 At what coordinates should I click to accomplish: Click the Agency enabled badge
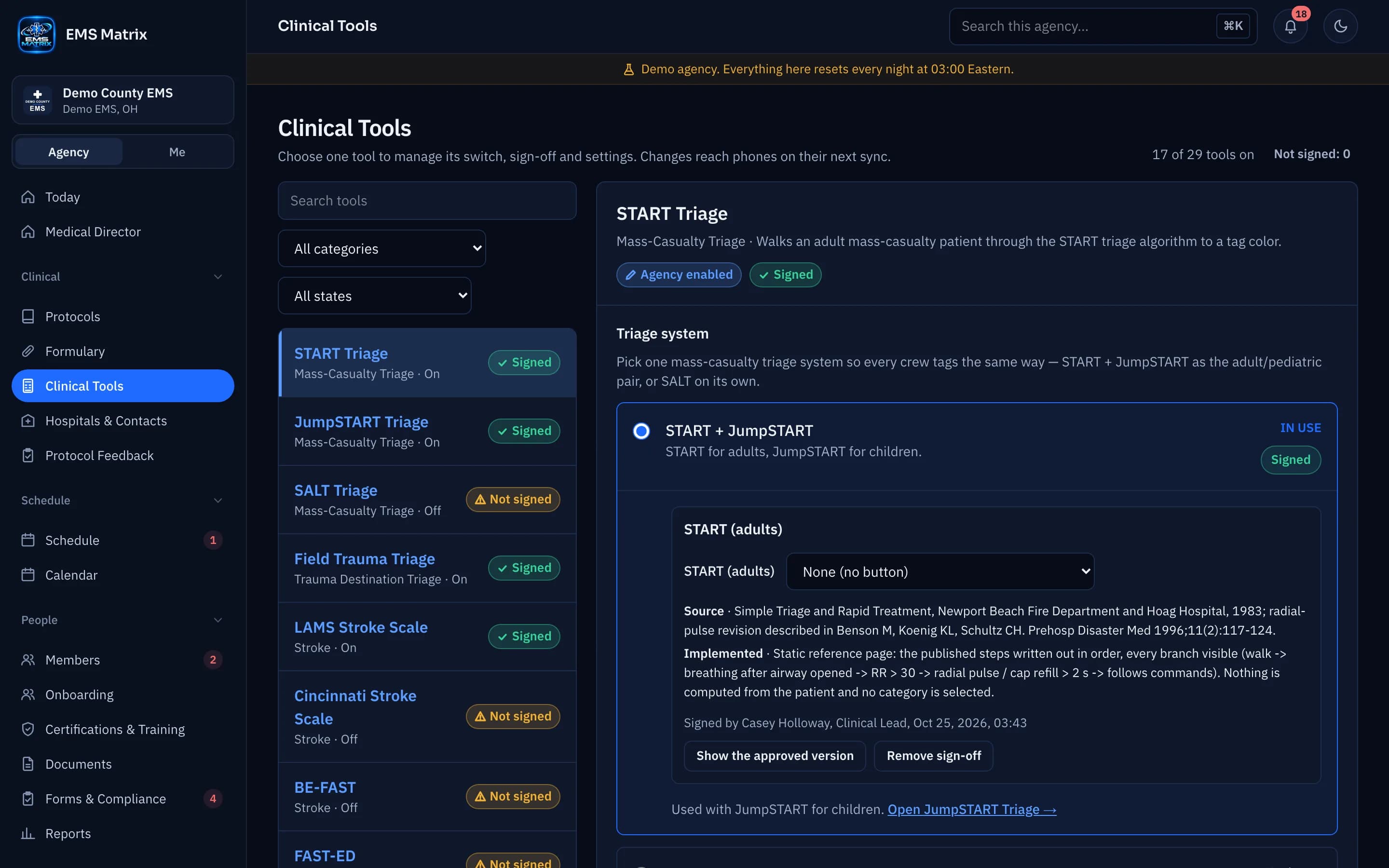(x=679, y=275)
